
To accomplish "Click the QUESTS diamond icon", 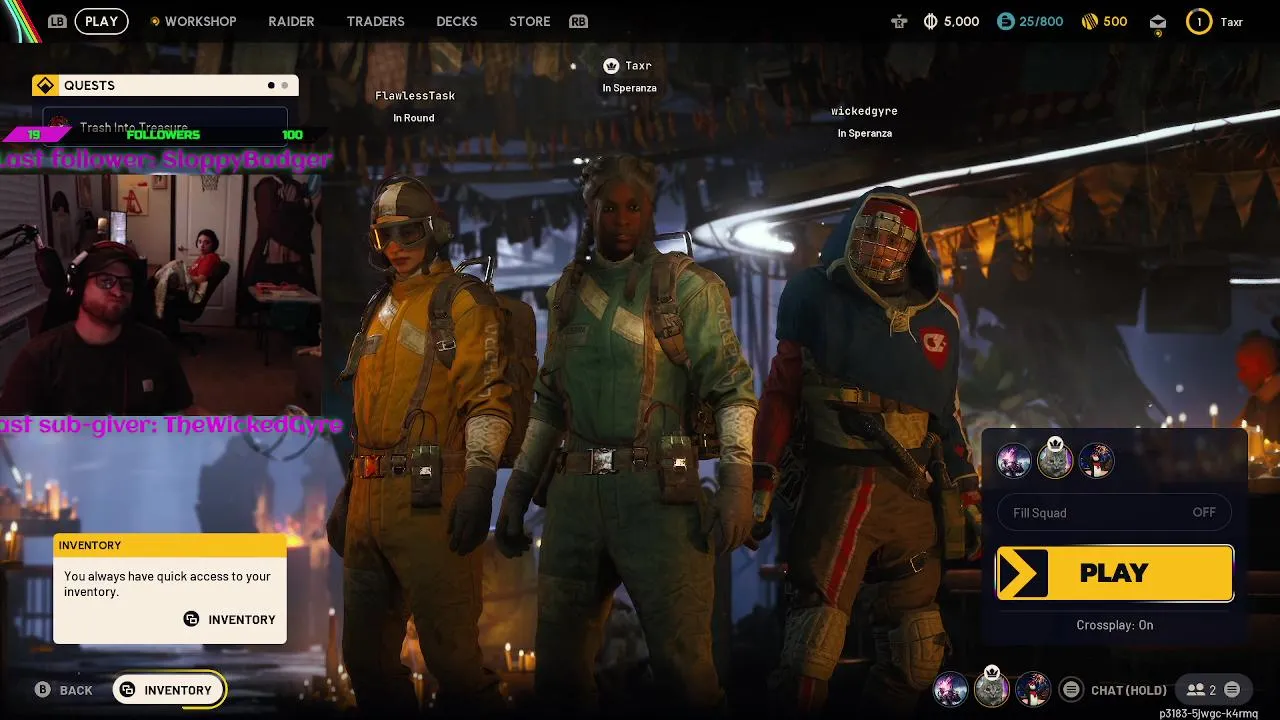I will click(x=44, y=85).
